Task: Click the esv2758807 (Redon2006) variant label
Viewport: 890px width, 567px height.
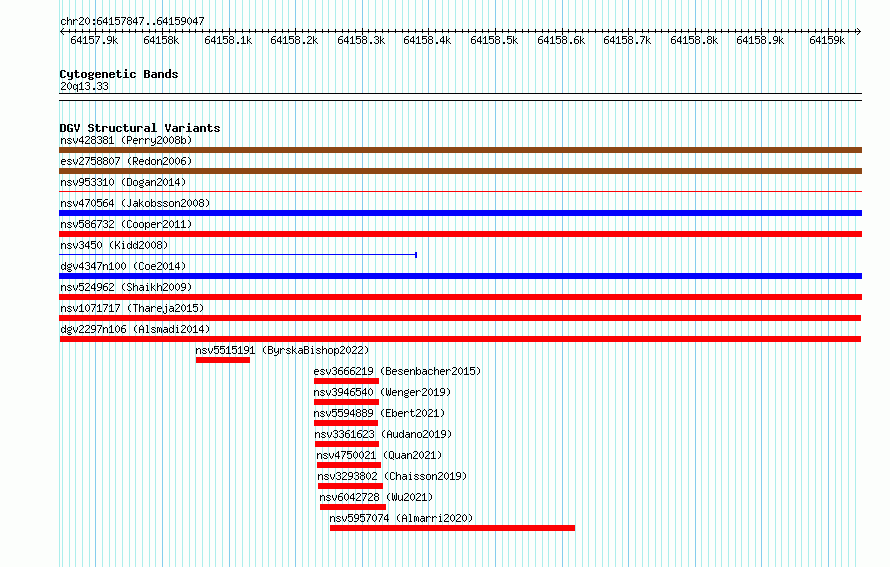Action: point(126,161)
